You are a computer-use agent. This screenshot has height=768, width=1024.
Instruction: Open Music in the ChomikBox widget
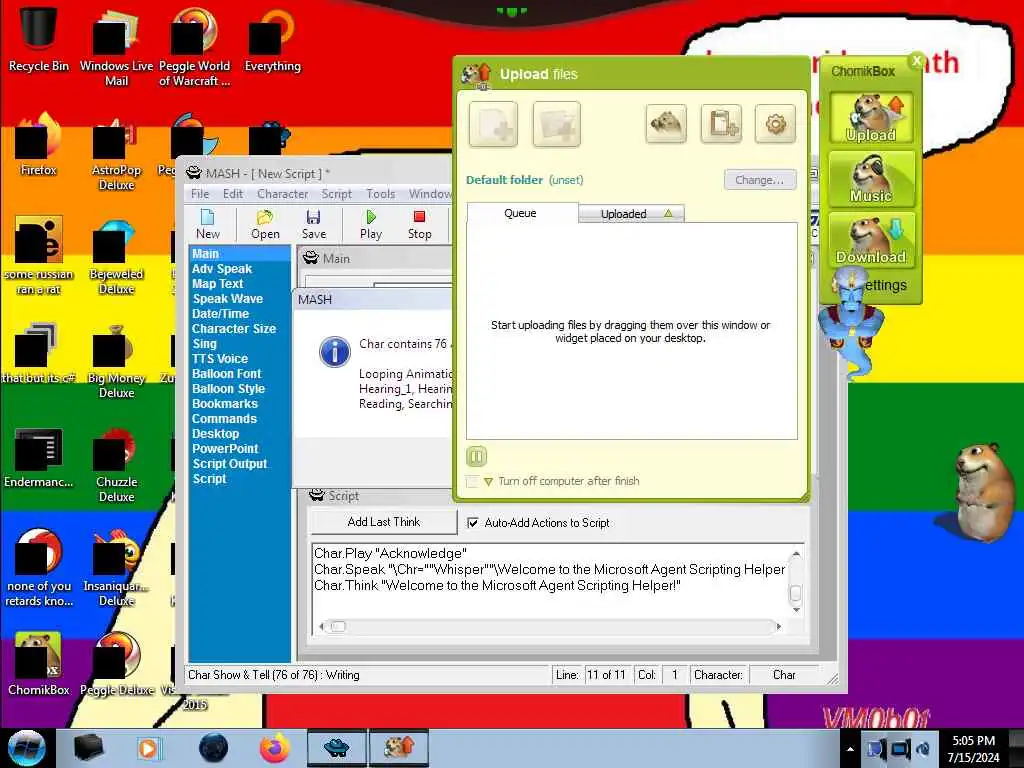[871, 178]
